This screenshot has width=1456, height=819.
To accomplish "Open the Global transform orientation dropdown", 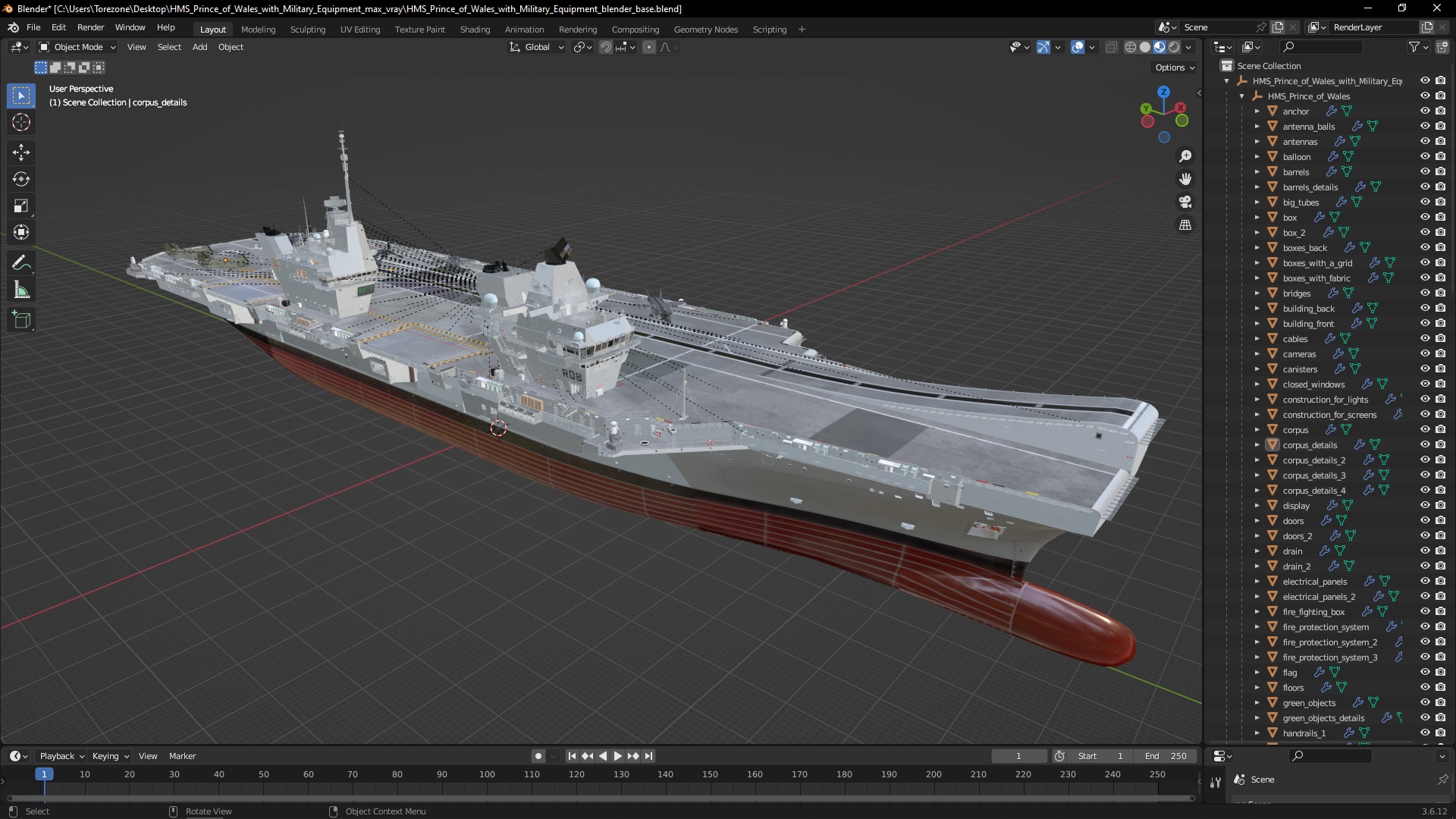I will point(536,47).
